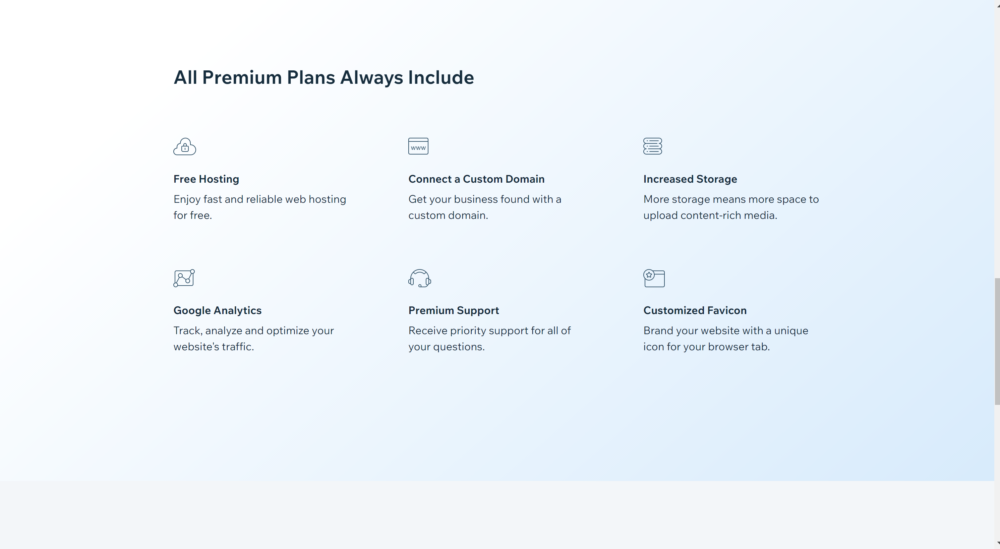Select the Customized Favicon heading

pos(695,311)
